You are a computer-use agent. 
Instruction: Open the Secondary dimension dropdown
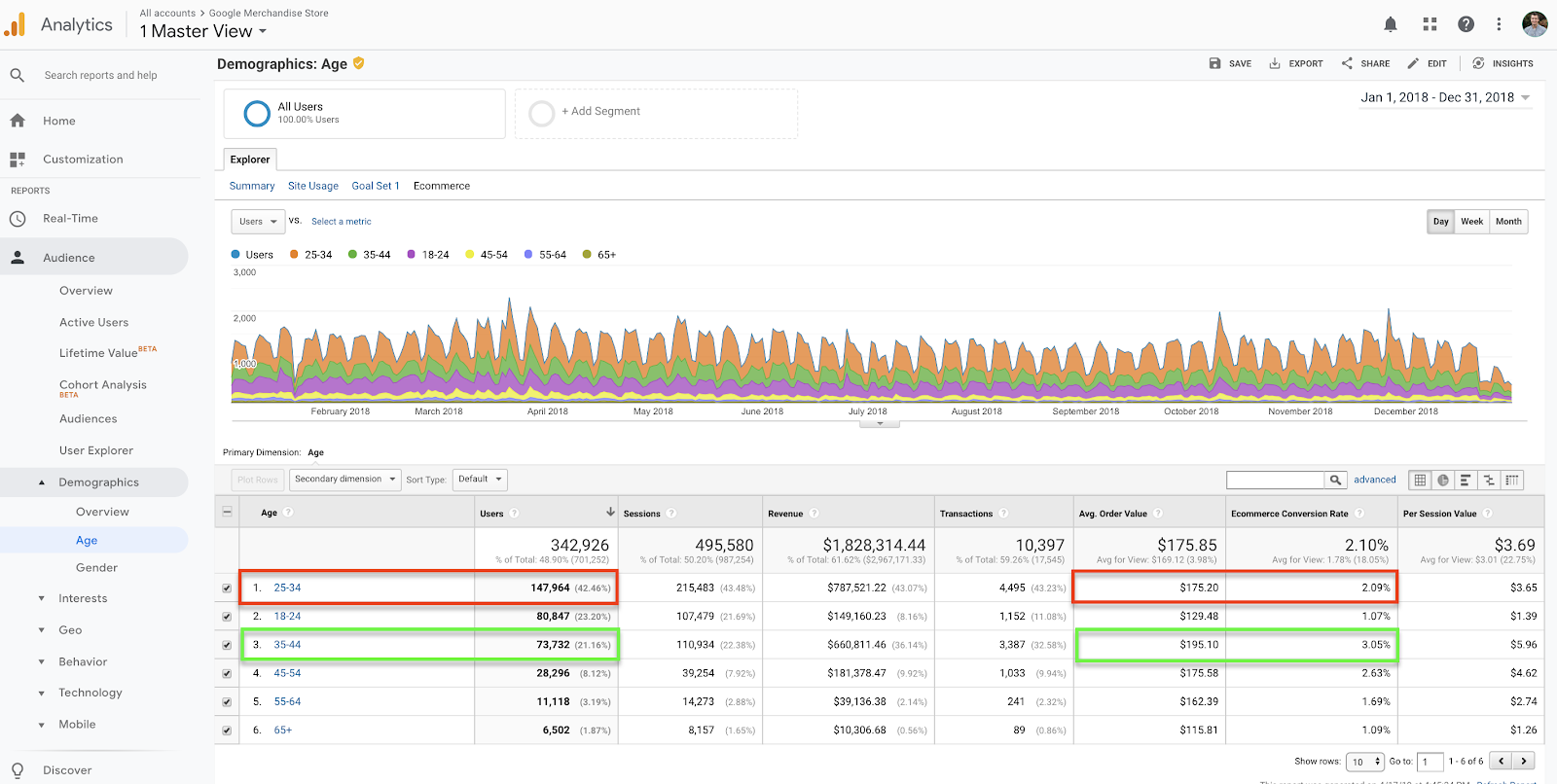(344, 480)
